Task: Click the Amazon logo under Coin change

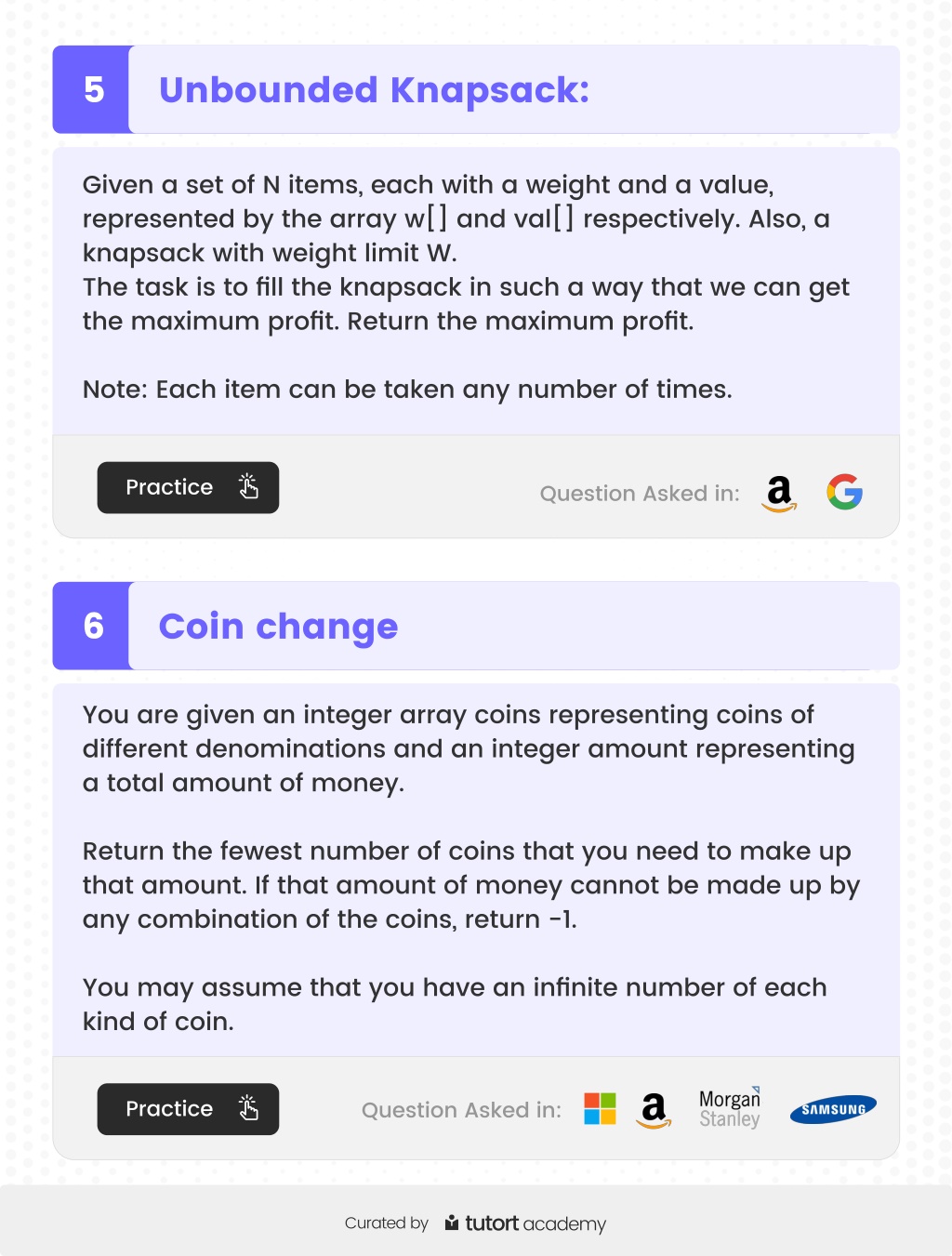Action: [654, 1110]
